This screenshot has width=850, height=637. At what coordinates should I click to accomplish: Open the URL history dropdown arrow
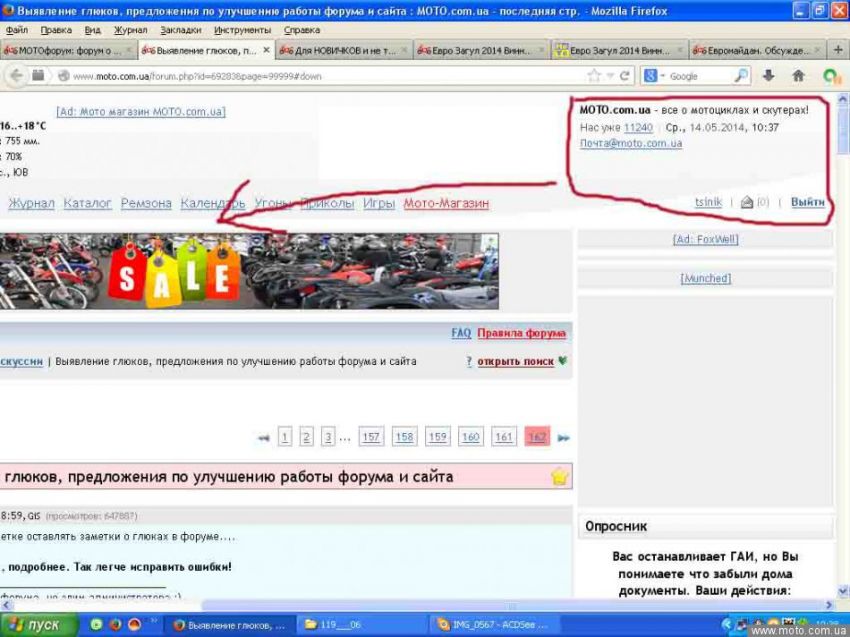(610, 76)
